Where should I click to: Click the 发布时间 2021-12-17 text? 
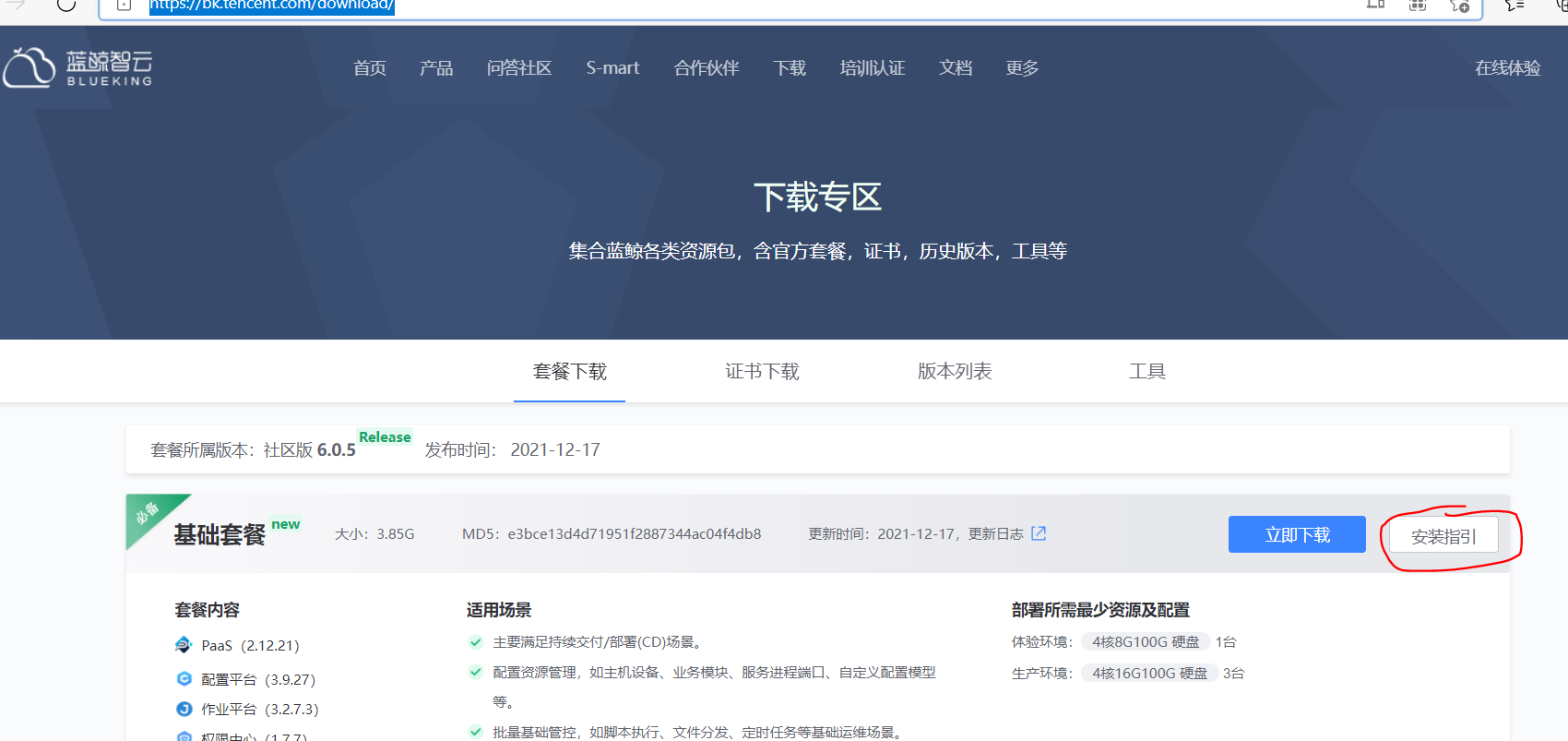pos(512,450)
